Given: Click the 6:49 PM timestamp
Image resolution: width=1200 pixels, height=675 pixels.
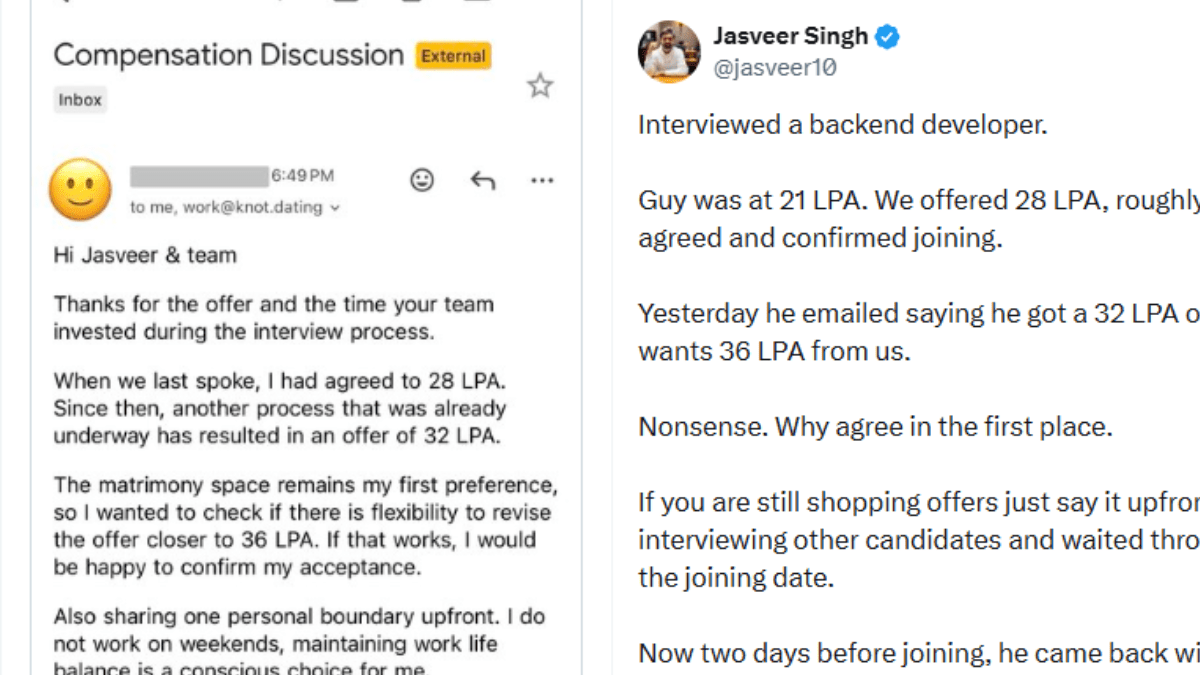Looking at the screenshot, I should 302,176.
